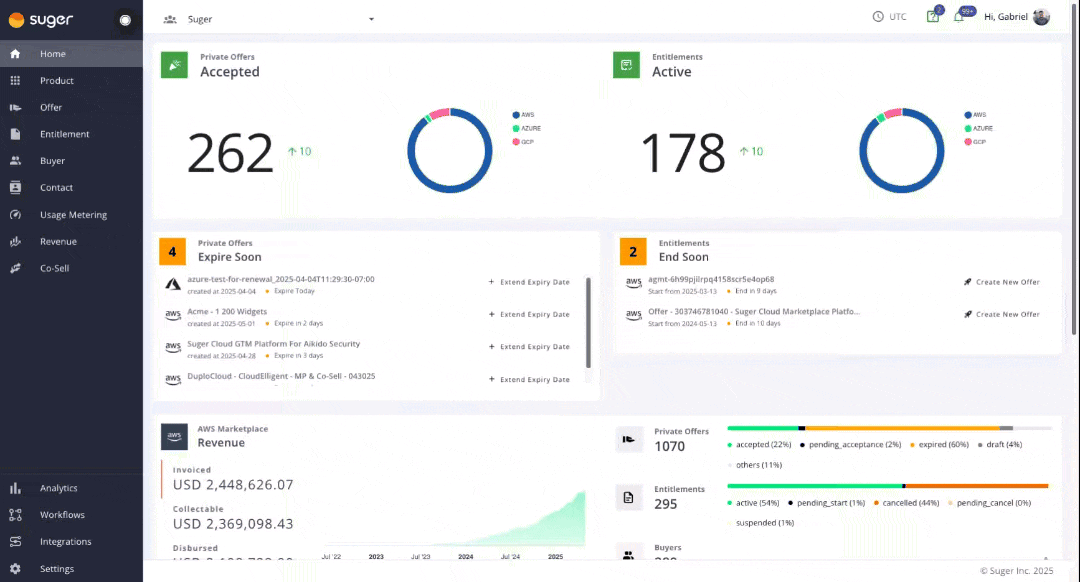The image size is (1080, 582).
Task: Open the Entitlement section
Action: (x=72, y=134)
